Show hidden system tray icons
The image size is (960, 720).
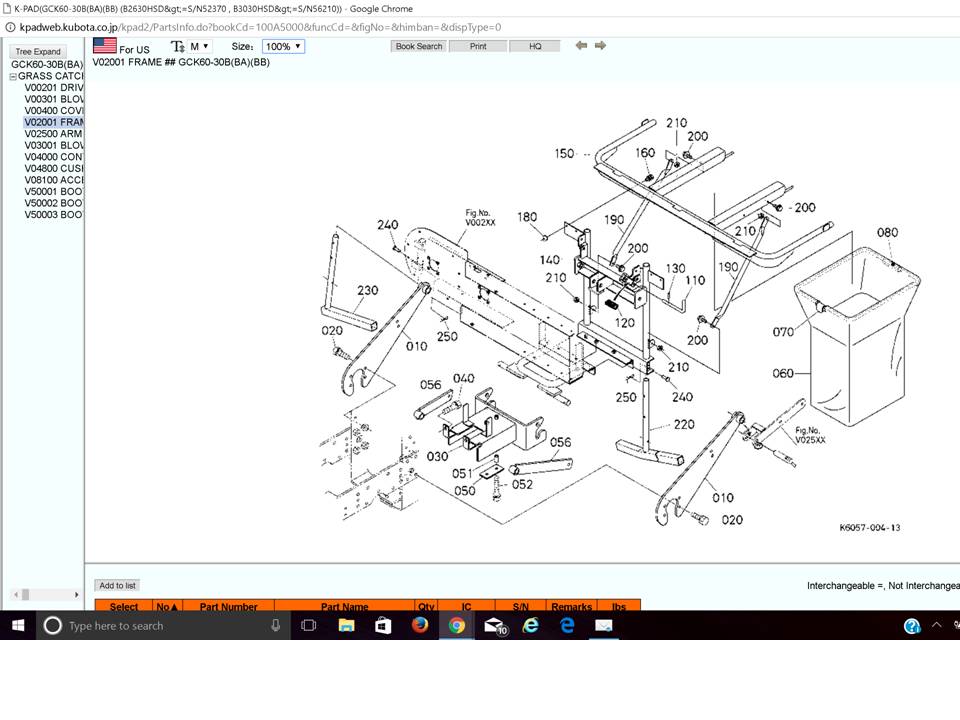pos(936,625)
